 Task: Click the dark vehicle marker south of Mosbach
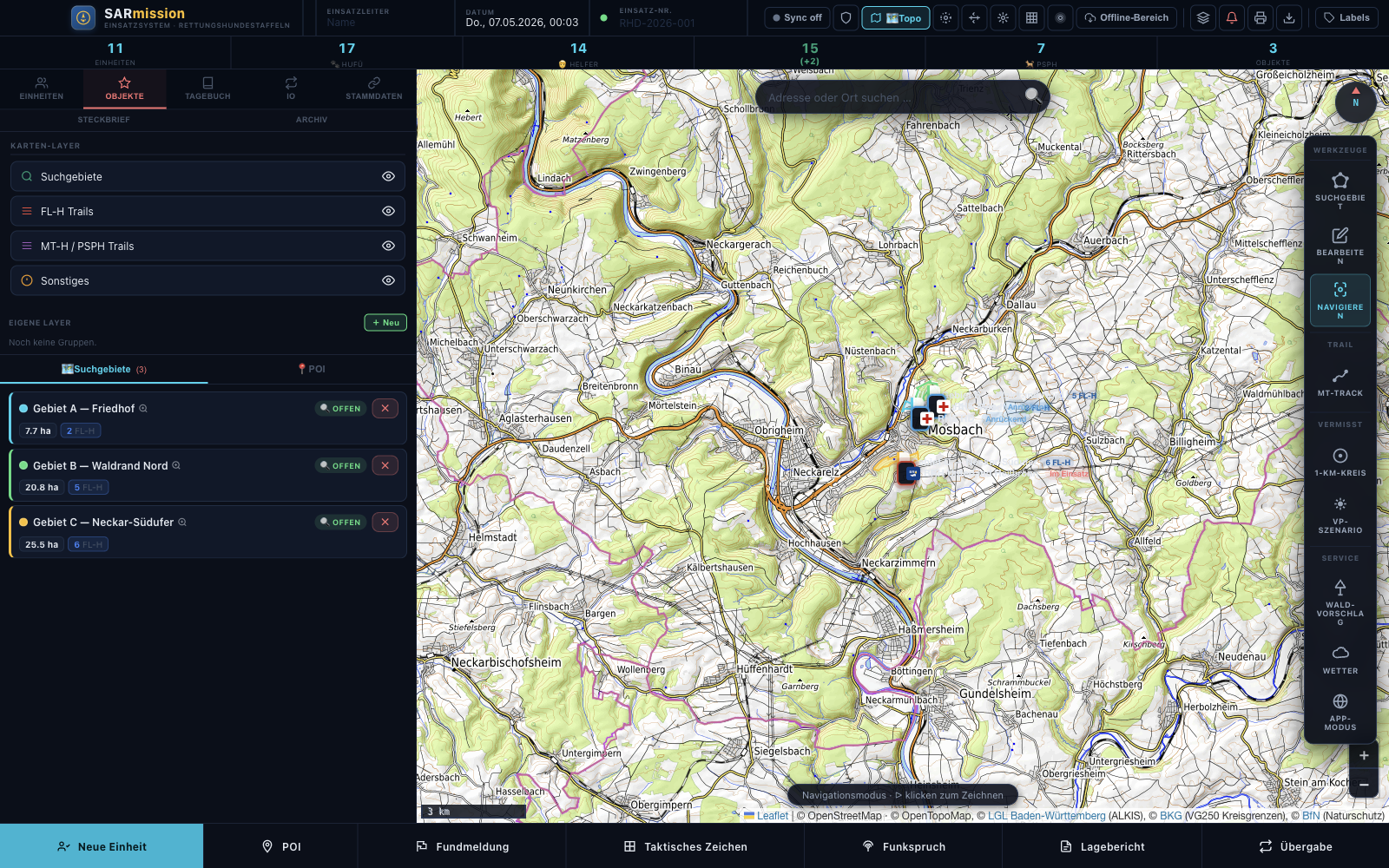tap(908, 473)
